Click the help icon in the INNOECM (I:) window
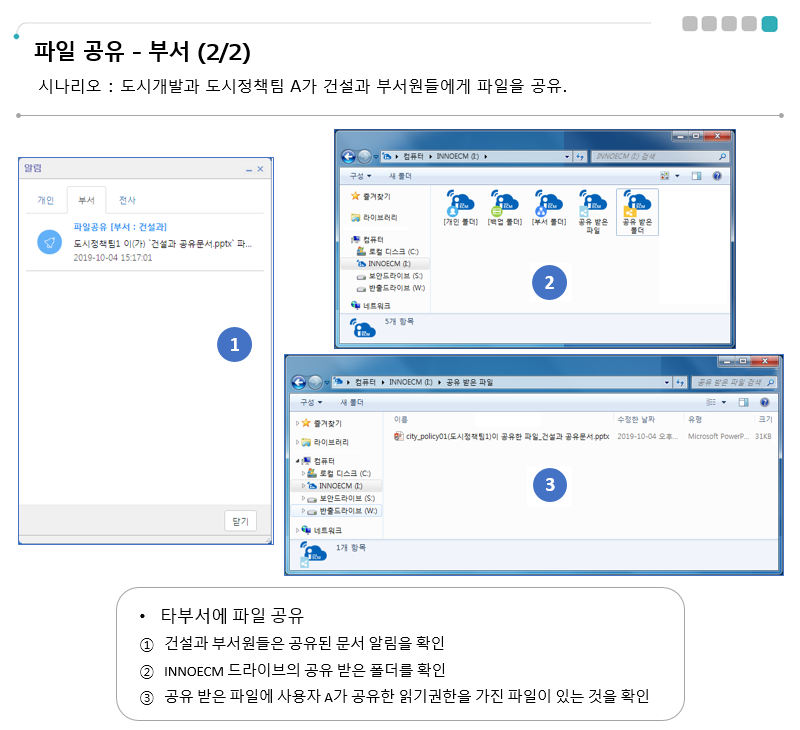Image resolution: width=800 pixels, height=730 pixels. (717, 176)
